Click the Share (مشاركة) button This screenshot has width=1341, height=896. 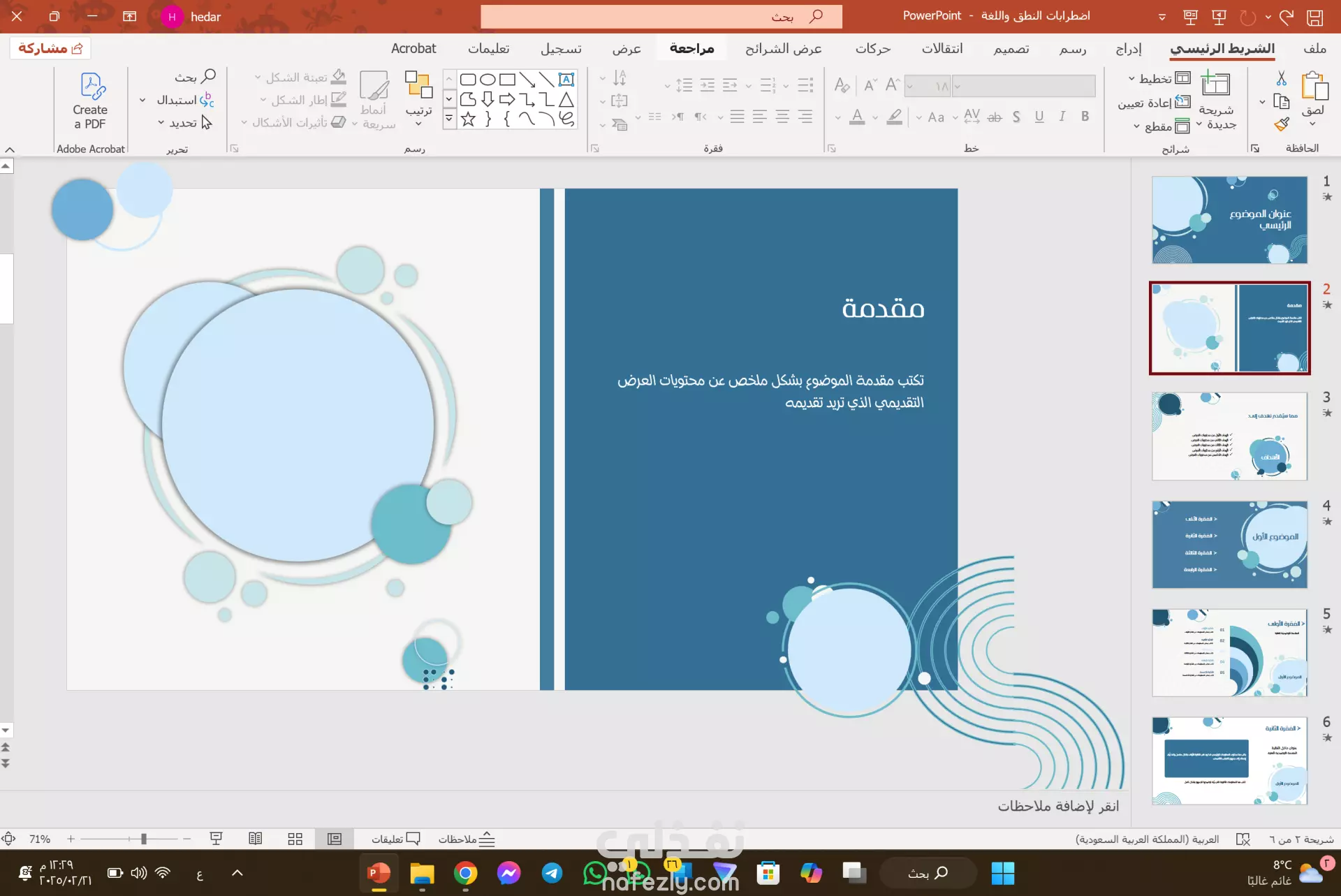coord(50,48)
